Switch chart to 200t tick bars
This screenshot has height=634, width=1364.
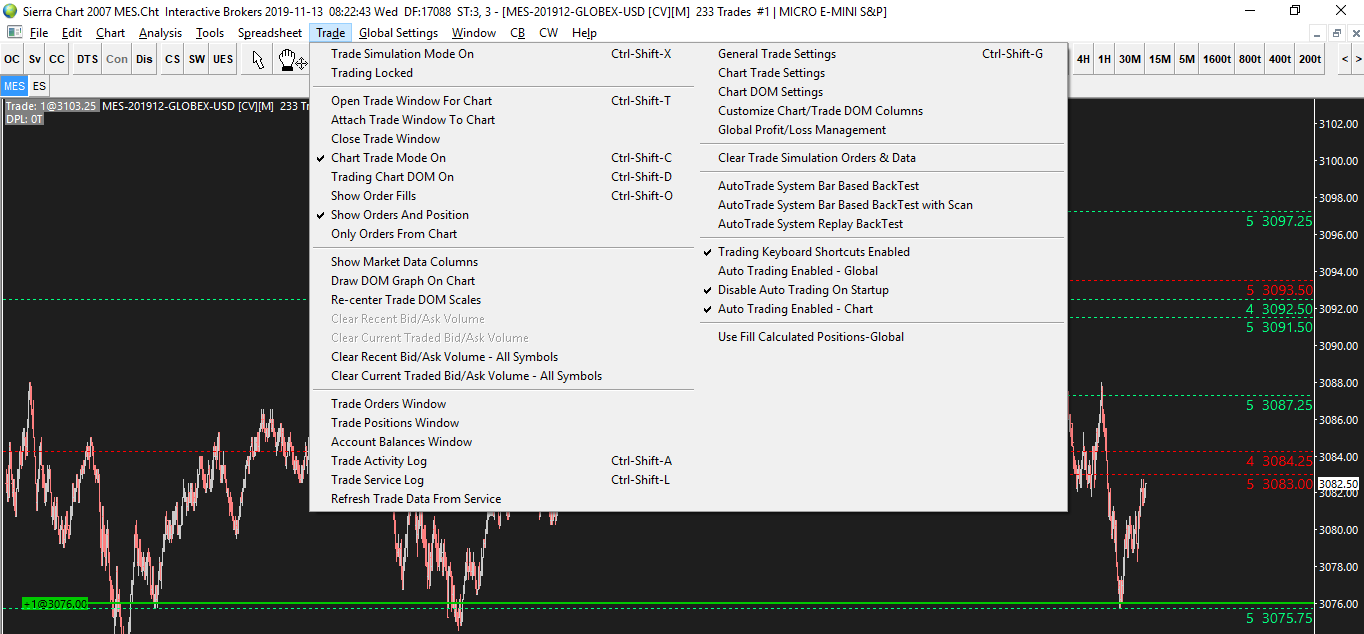click(x=1310, y=59)
